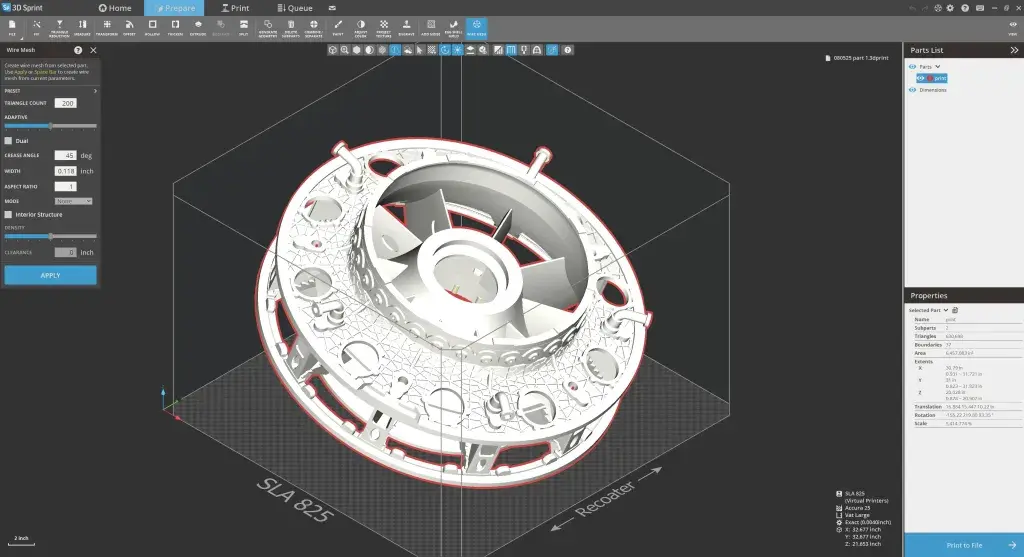1024x557 pixels.
Task: Open the Project Texture tool
Action: [383, 27]
